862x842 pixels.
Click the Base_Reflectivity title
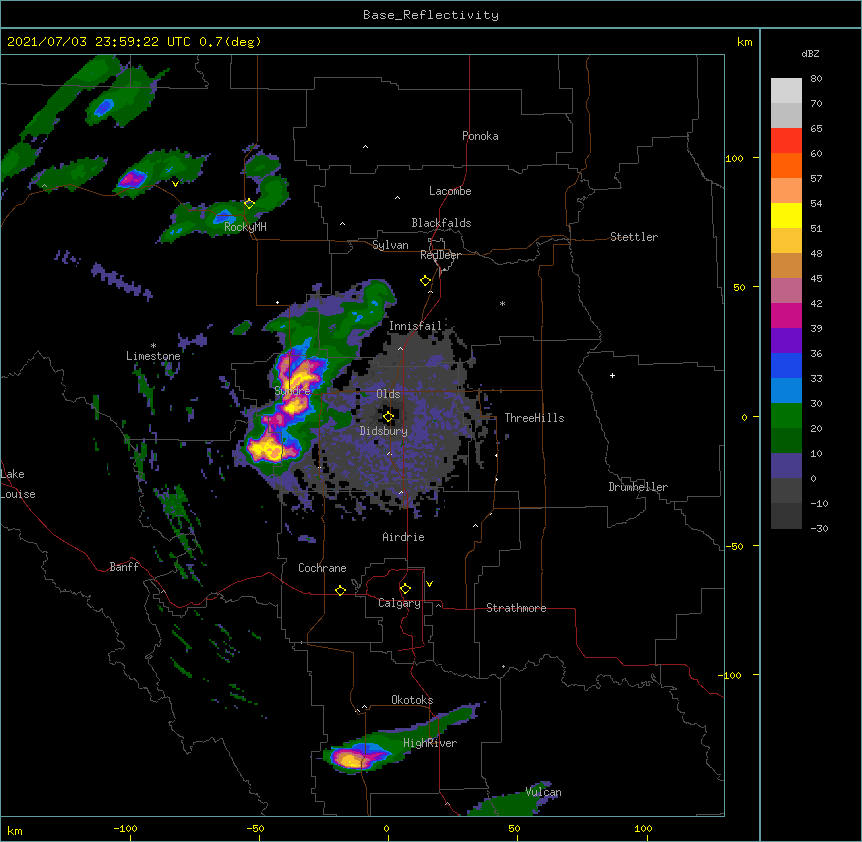point(431,15)
